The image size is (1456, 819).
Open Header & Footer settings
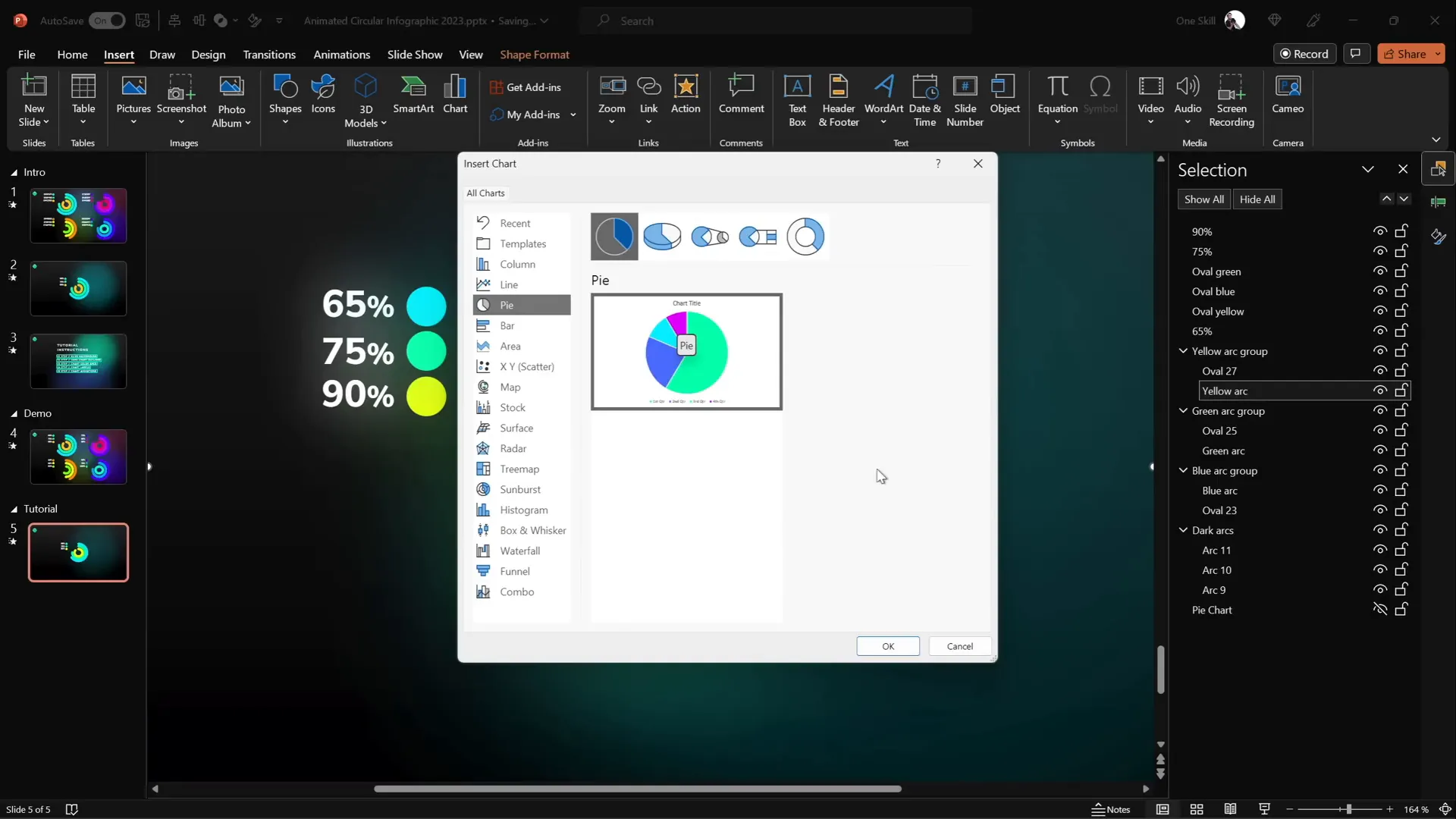tap(839, 100)
